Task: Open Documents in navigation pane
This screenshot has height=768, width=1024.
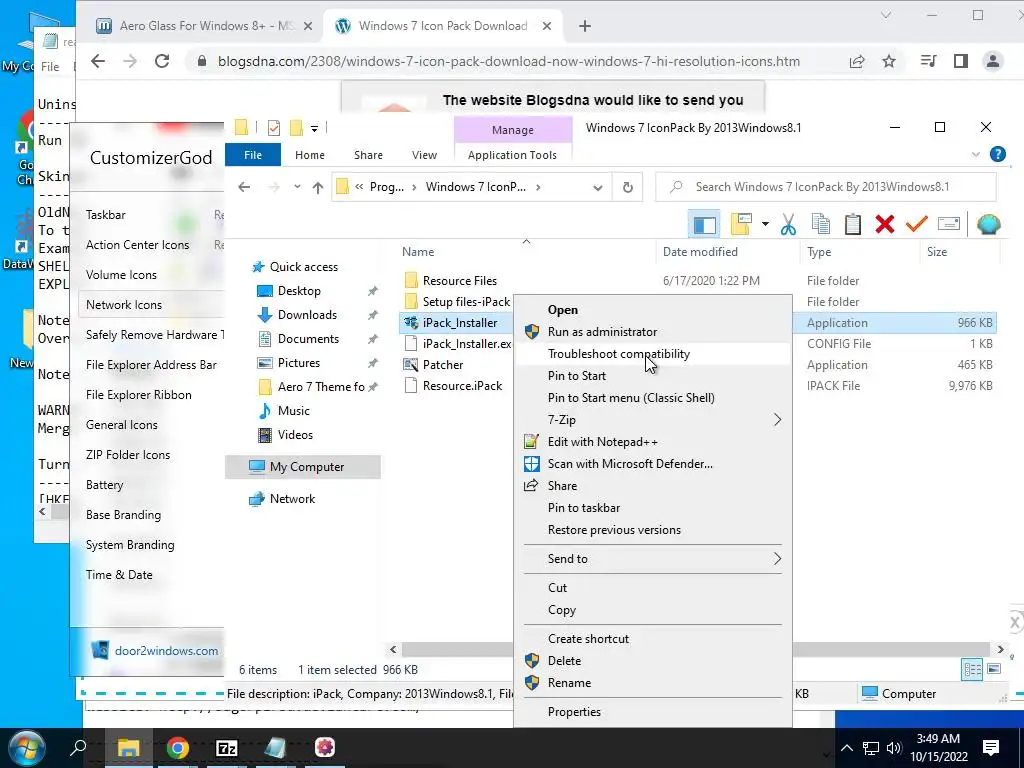Action: pyautogui.click(x=308, y=339)
